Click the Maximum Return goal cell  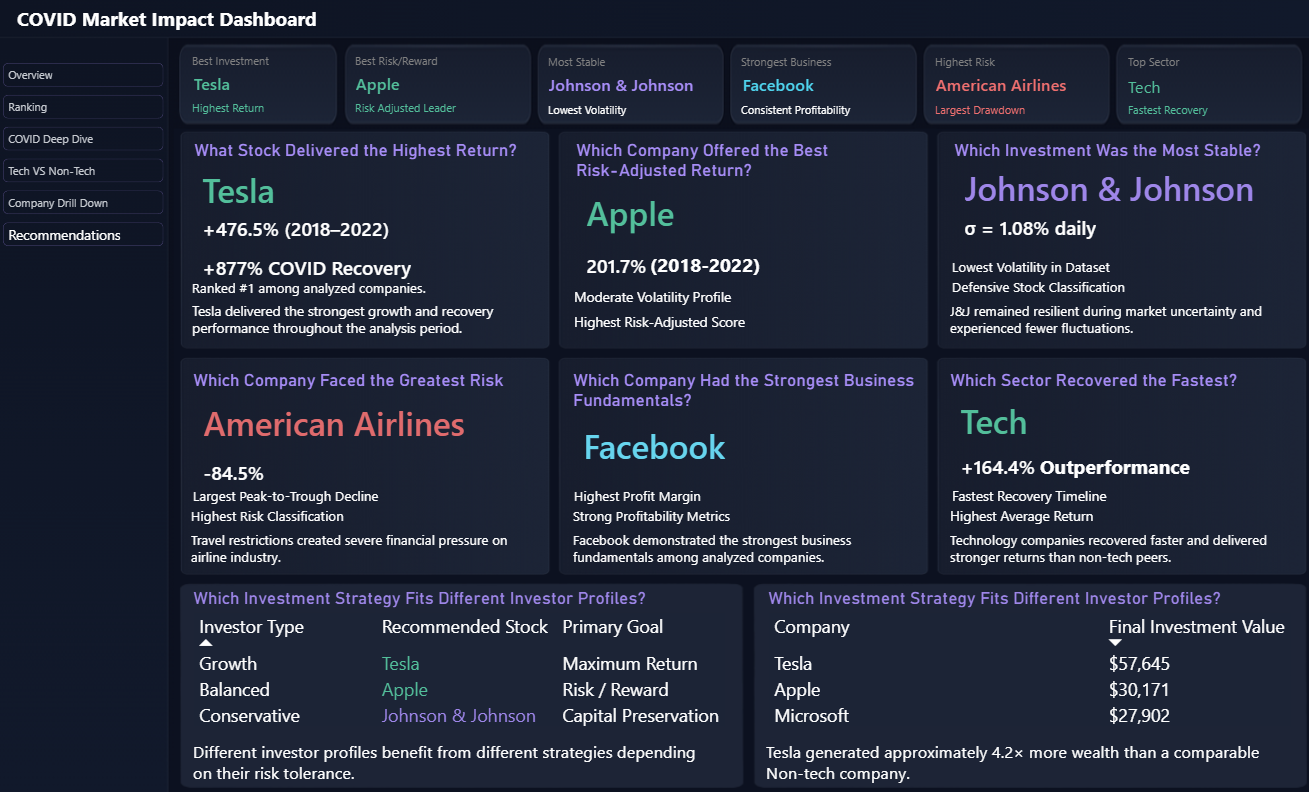click(630, 664)
